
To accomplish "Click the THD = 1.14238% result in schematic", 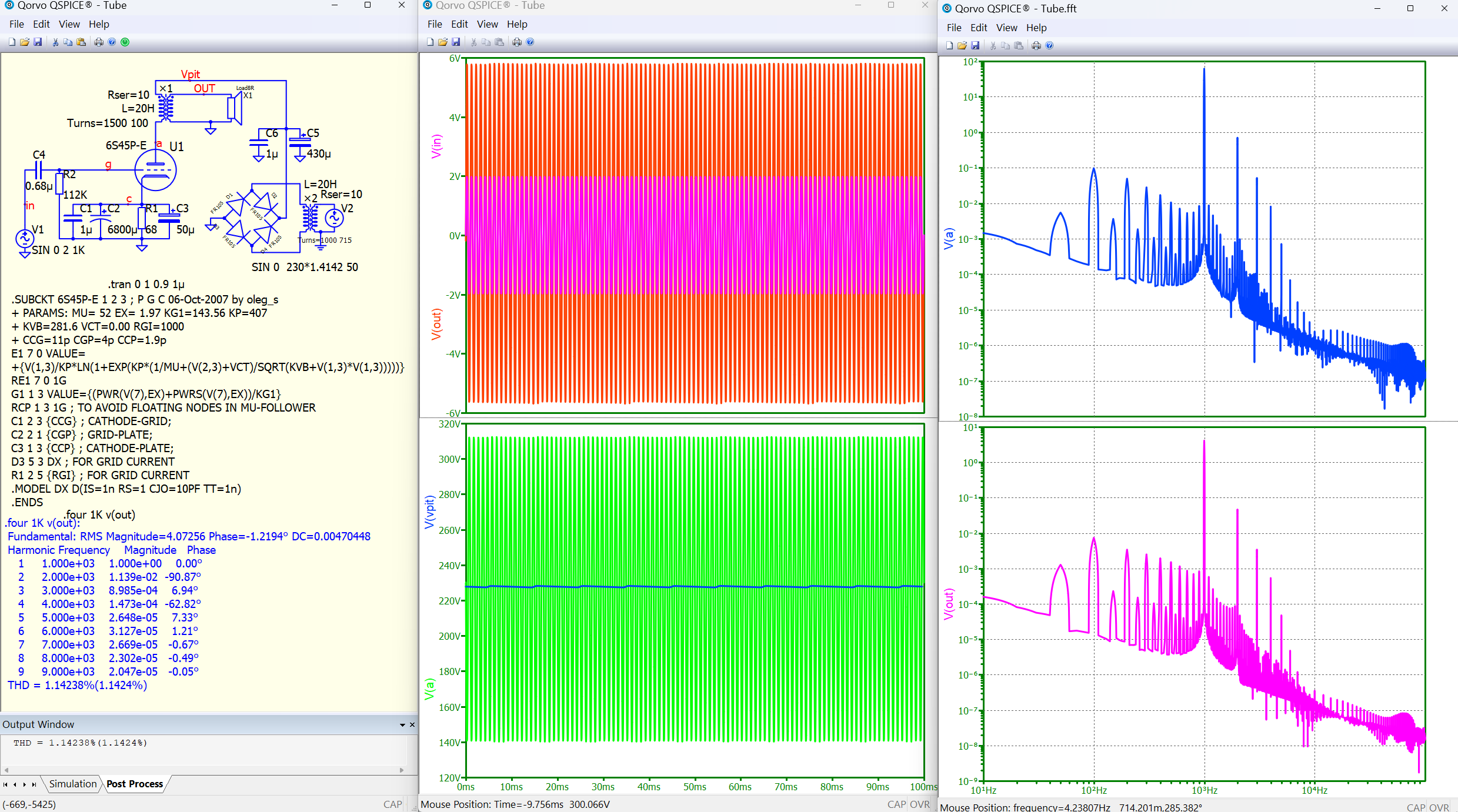I will (77, 685).
